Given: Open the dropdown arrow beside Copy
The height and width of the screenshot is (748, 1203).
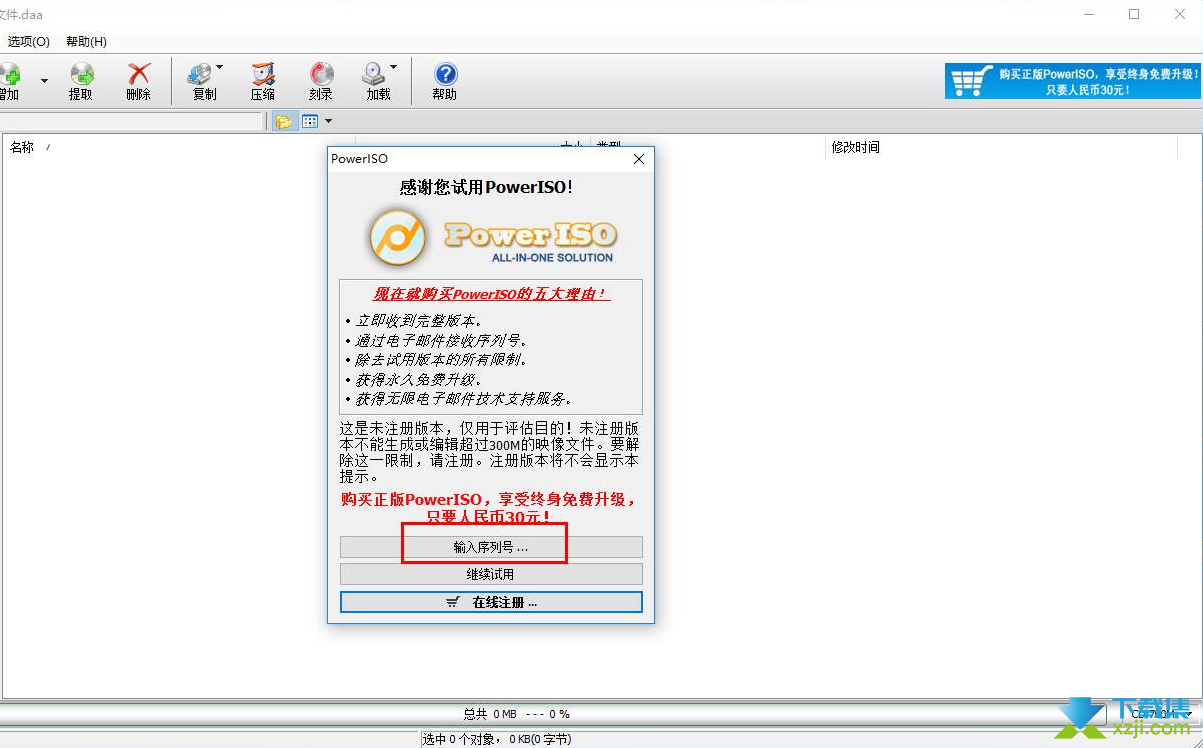Looking at the screenshot, I should coord(220,68).
